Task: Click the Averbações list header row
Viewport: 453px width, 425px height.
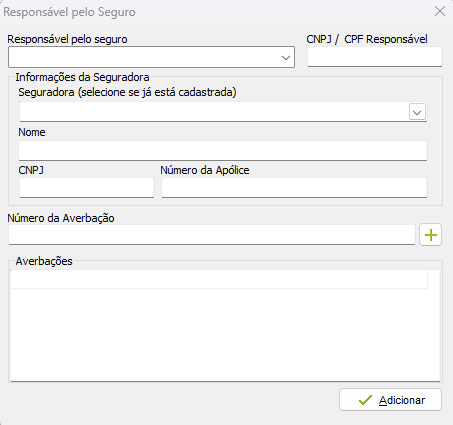Action: [220, 280]
